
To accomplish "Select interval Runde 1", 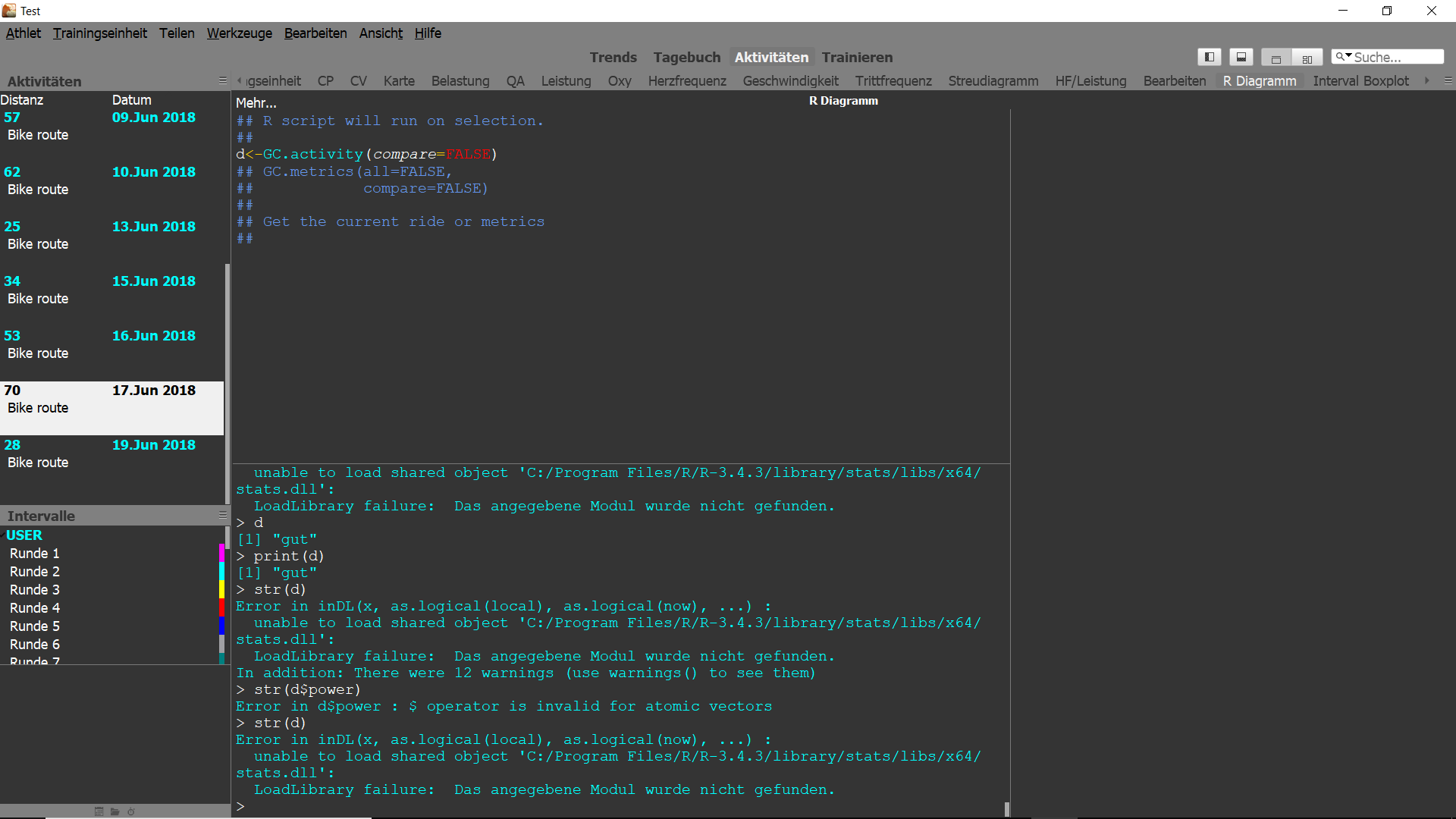I will [35, 554].
